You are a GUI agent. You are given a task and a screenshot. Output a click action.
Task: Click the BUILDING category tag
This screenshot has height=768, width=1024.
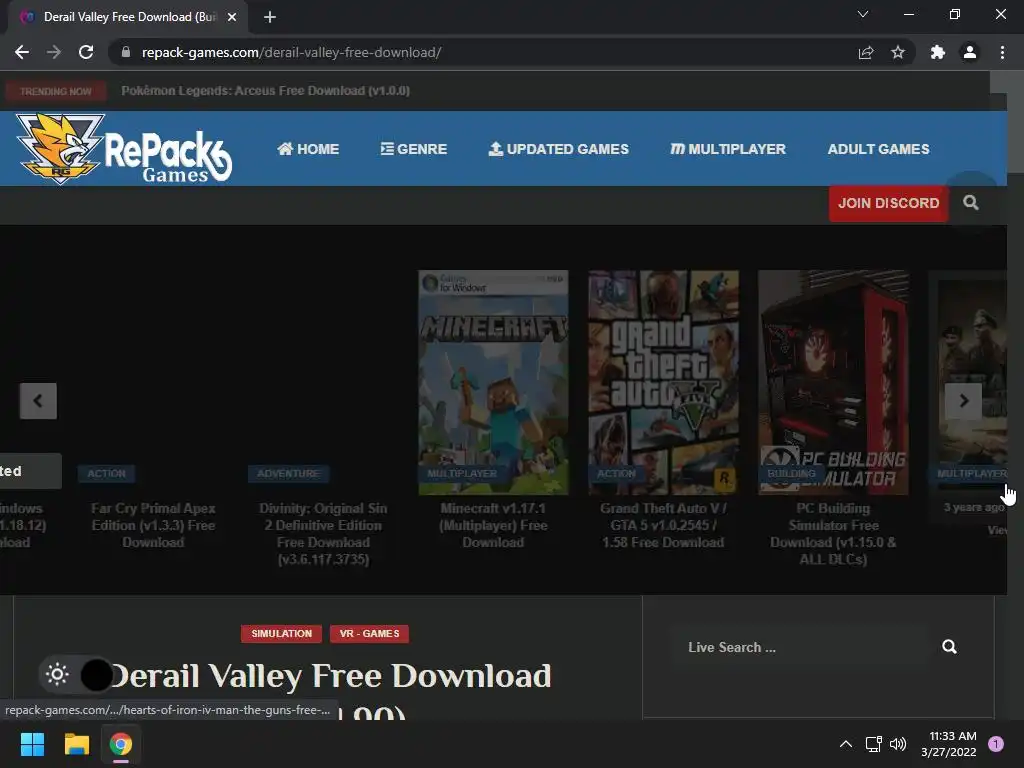point(792,473)
